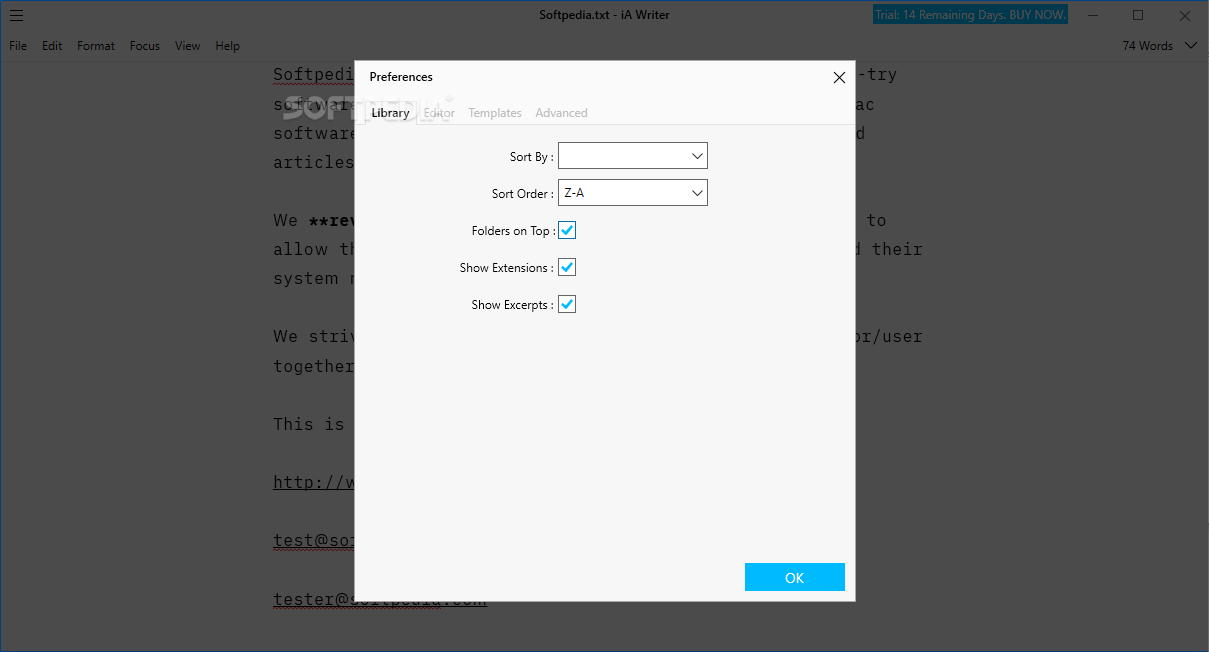Open the Sort Order Z-A dropdown
The height and width of the screenshot is (652, 1209).
coord(632,193)
